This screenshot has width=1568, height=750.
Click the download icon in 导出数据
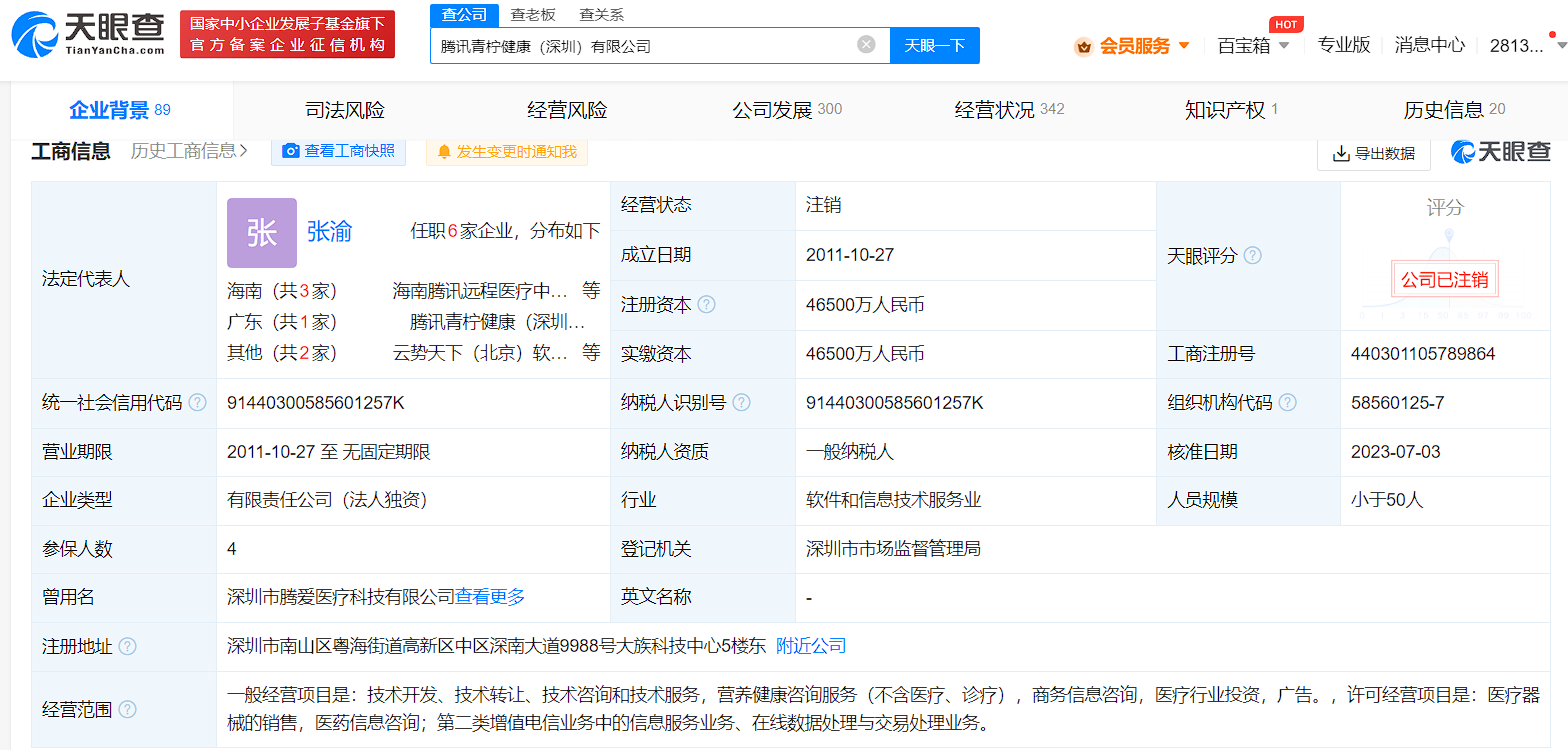coord(1342,153)
